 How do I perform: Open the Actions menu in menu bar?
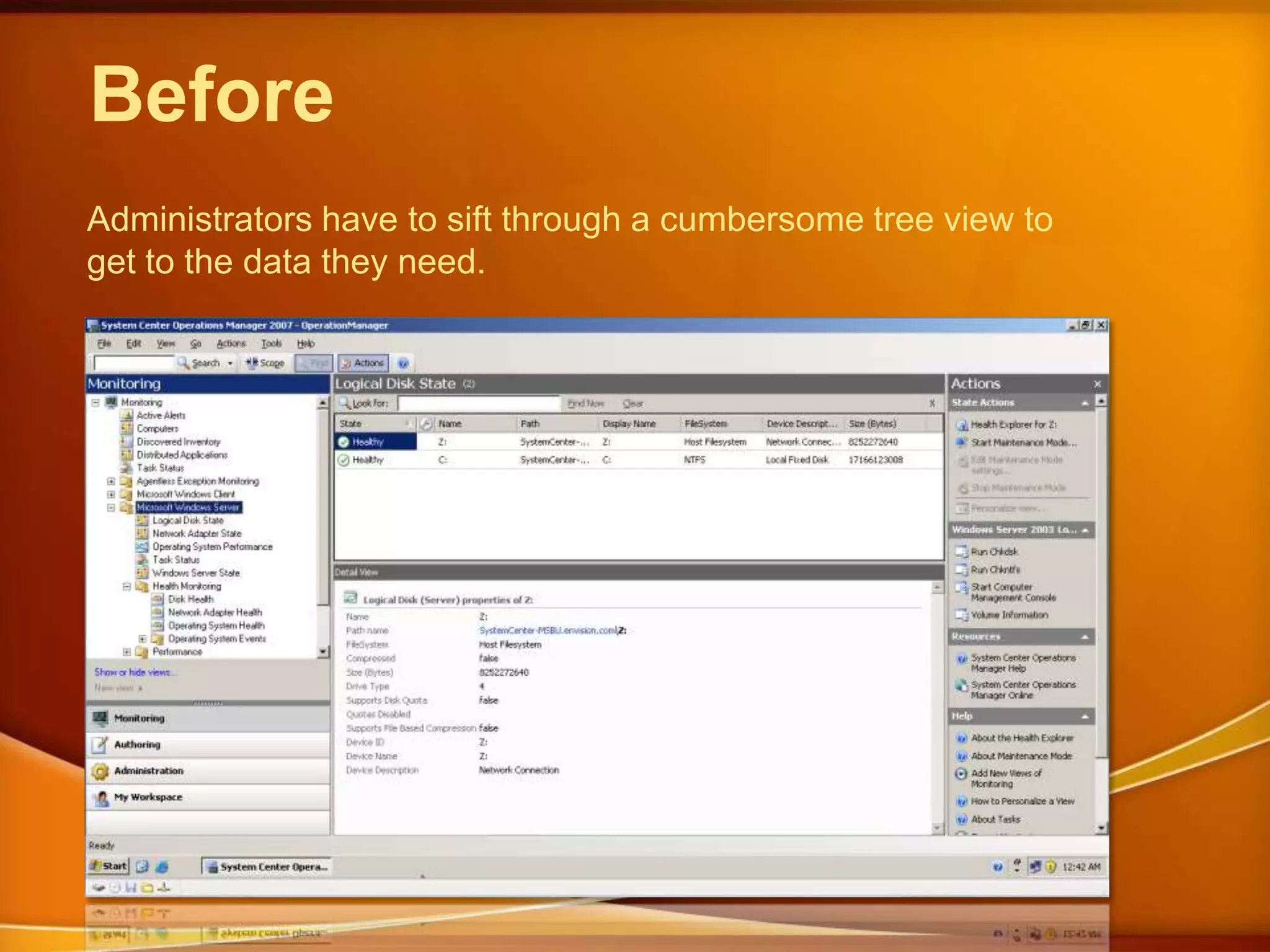(x=231, y=343)
